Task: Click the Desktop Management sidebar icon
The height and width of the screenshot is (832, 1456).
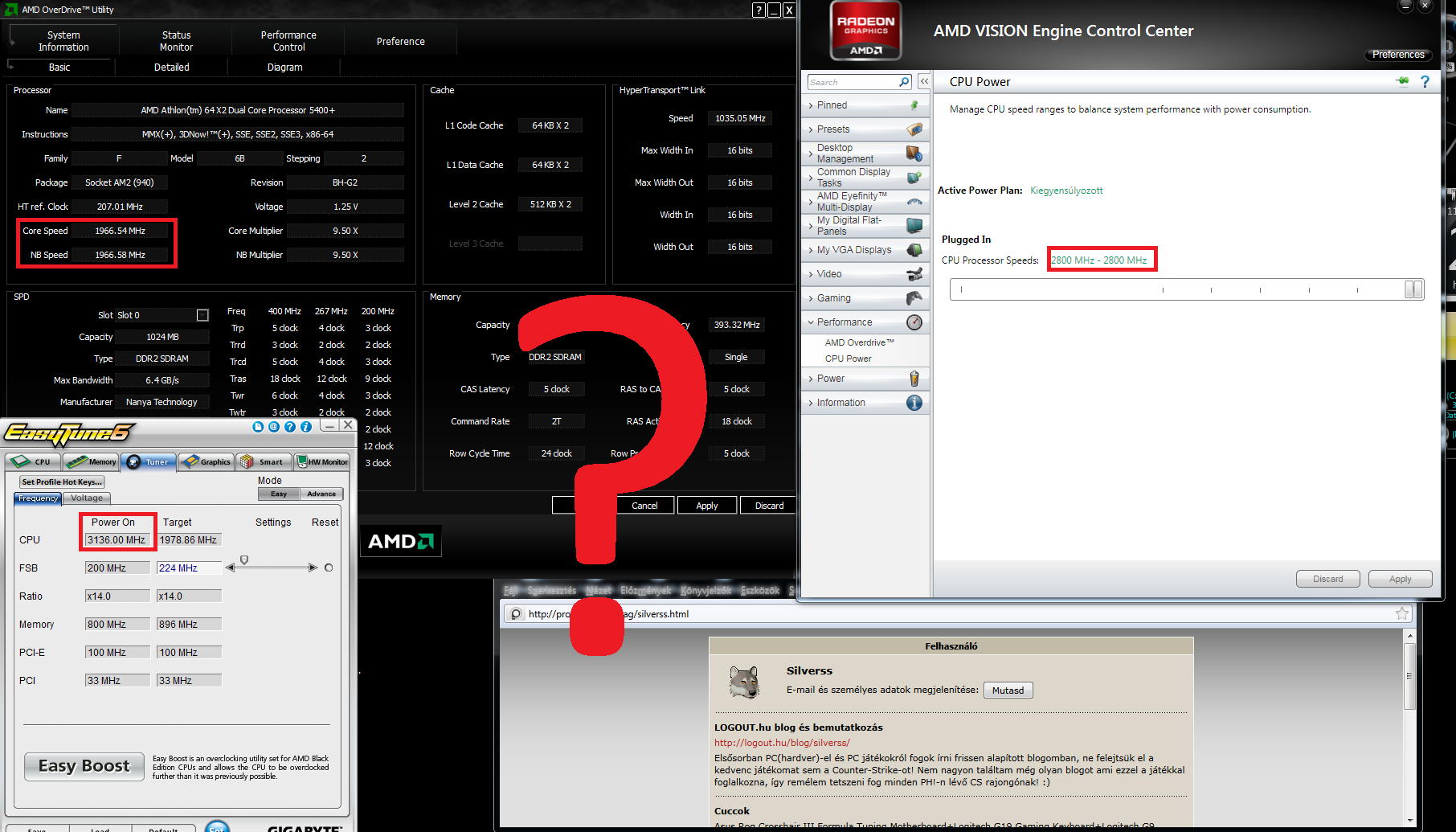Action: pos(914,154)
